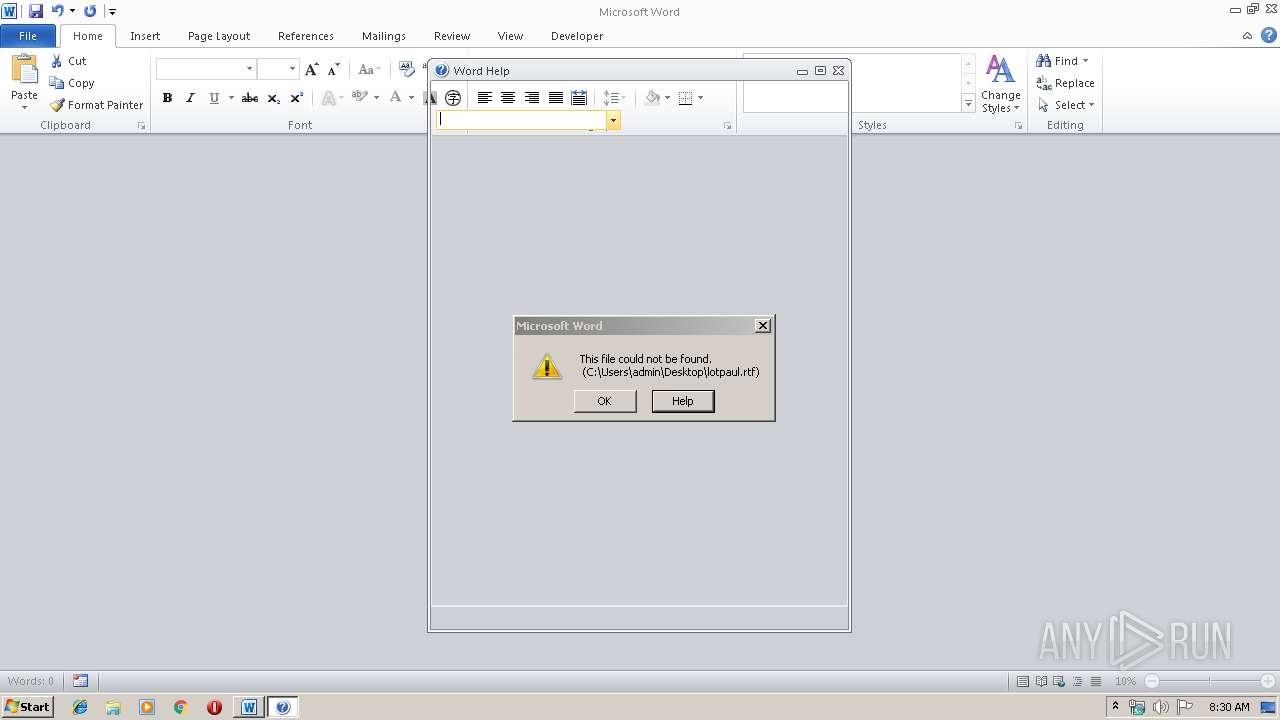Click the Windows Start button
1280x720 pixels.
tap(27, 707)
